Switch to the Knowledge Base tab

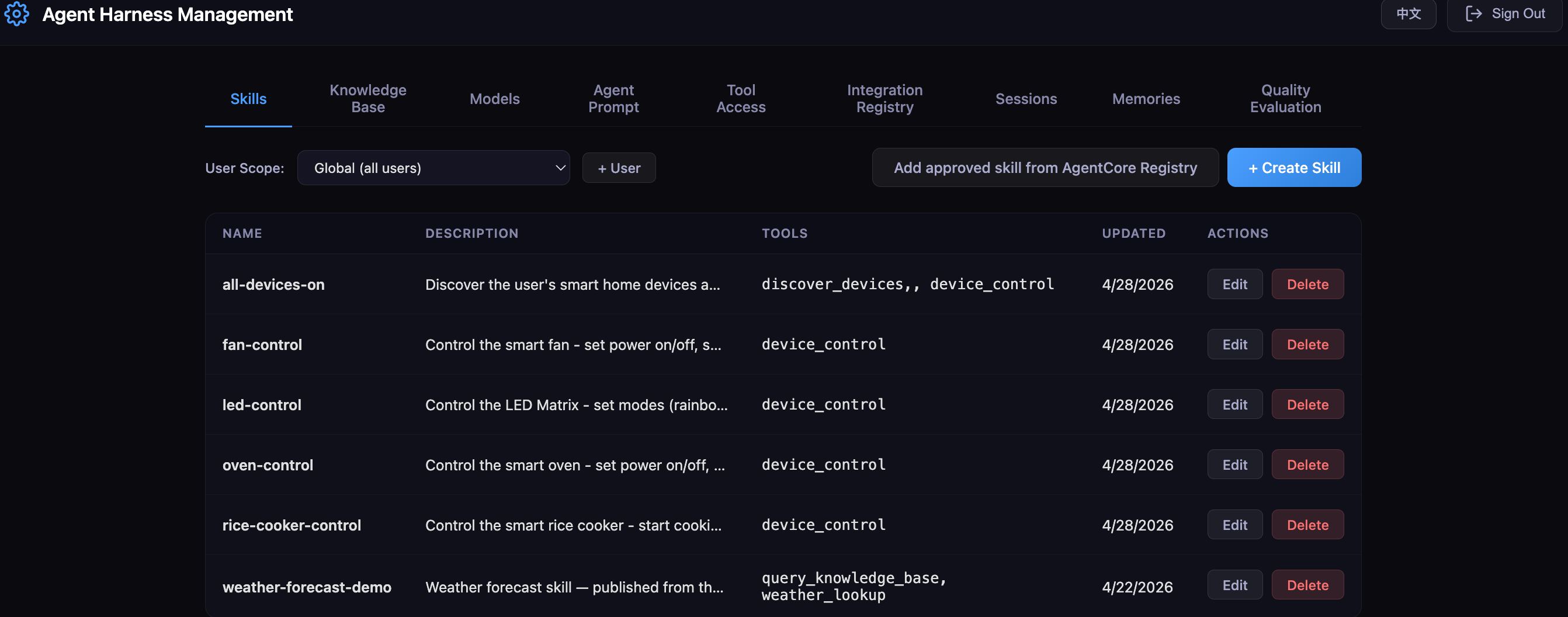[x=367, y=99]
